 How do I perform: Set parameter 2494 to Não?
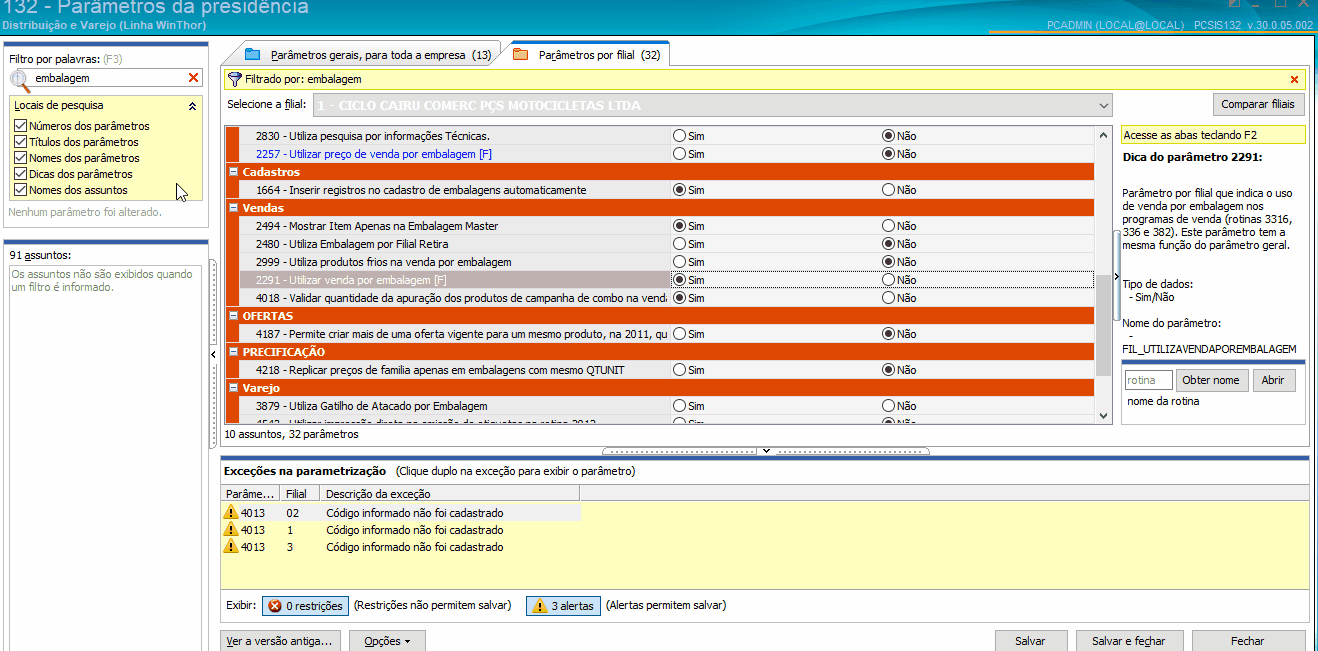[x=888, y=226]
